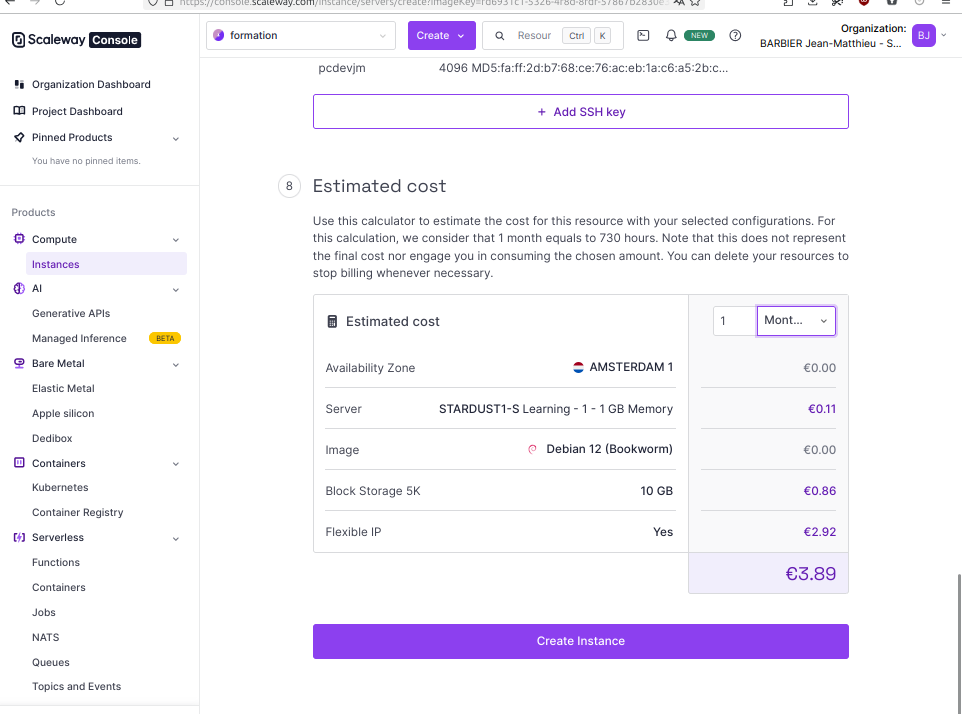This screenshot has height=714, width=962.
Task: Open Apple silicon in sidebar
Action: point(63,413)
